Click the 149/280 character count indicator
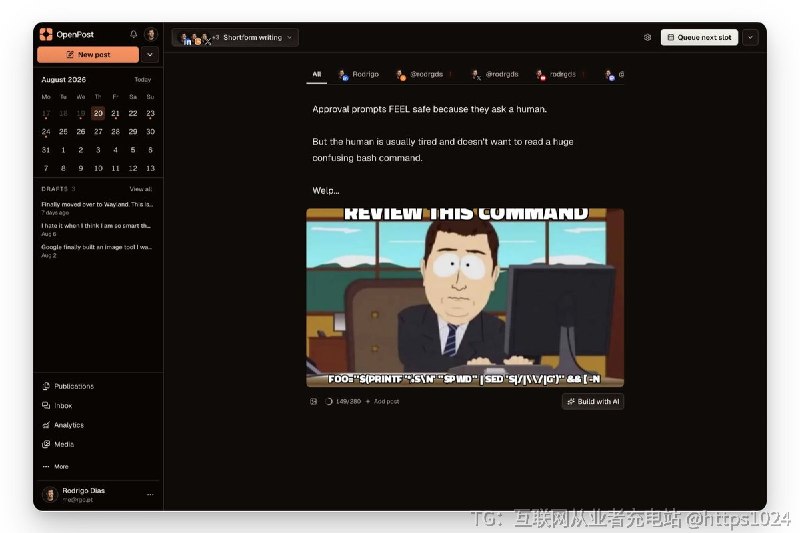Image resolution: width=800 pixels, height=533 pixels. tap(343, 401)
